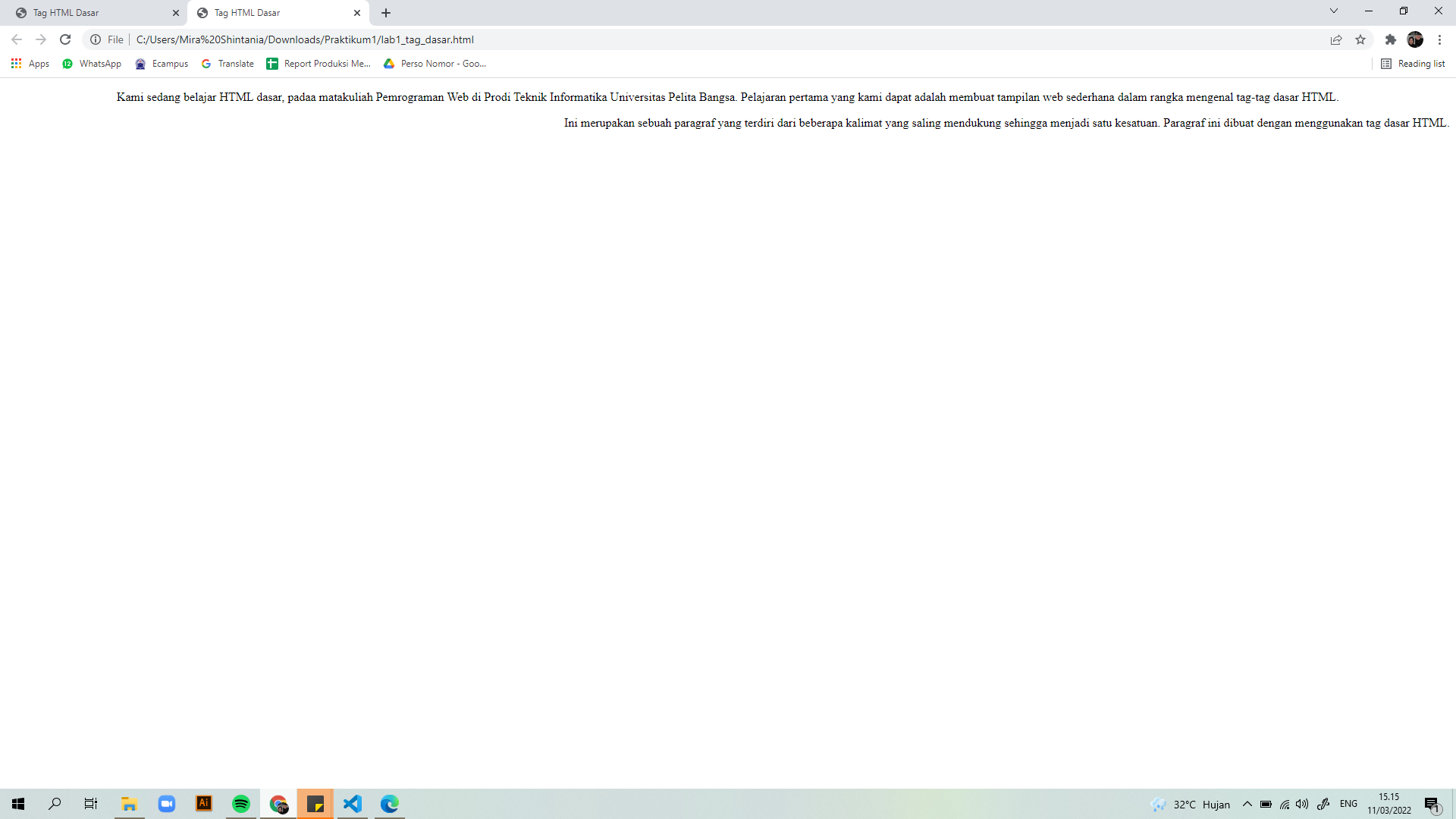Screen dimensions: 1456x819
Task: Show hidden system tray icons
Action: tap(1247, 804)
